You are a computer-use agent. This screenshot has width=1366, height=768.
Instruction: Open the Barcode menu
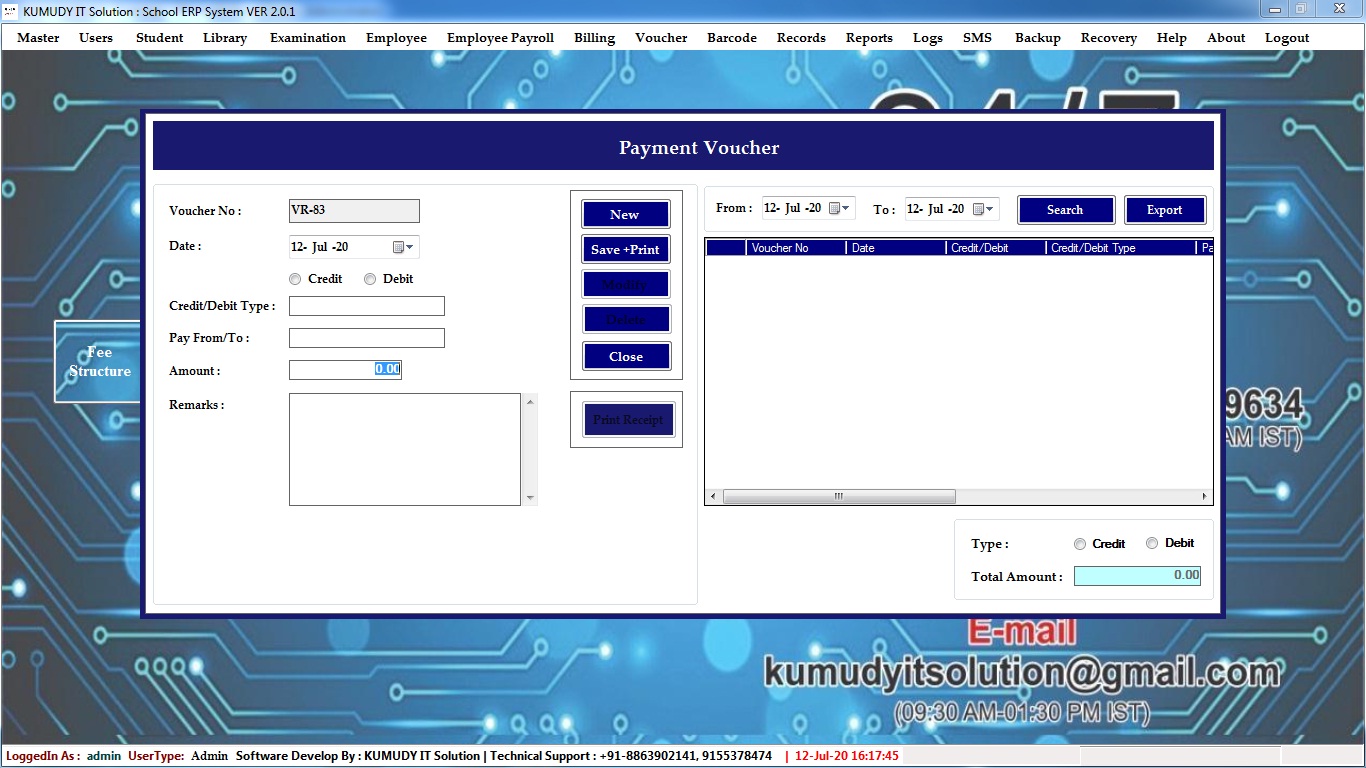732,38
